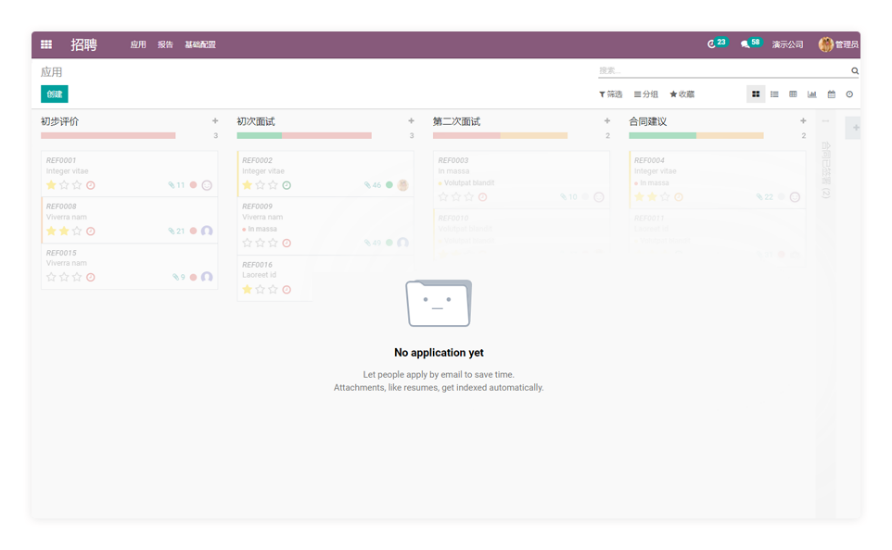Expand the 收藏 favorites dropdown

click(682, 94)
